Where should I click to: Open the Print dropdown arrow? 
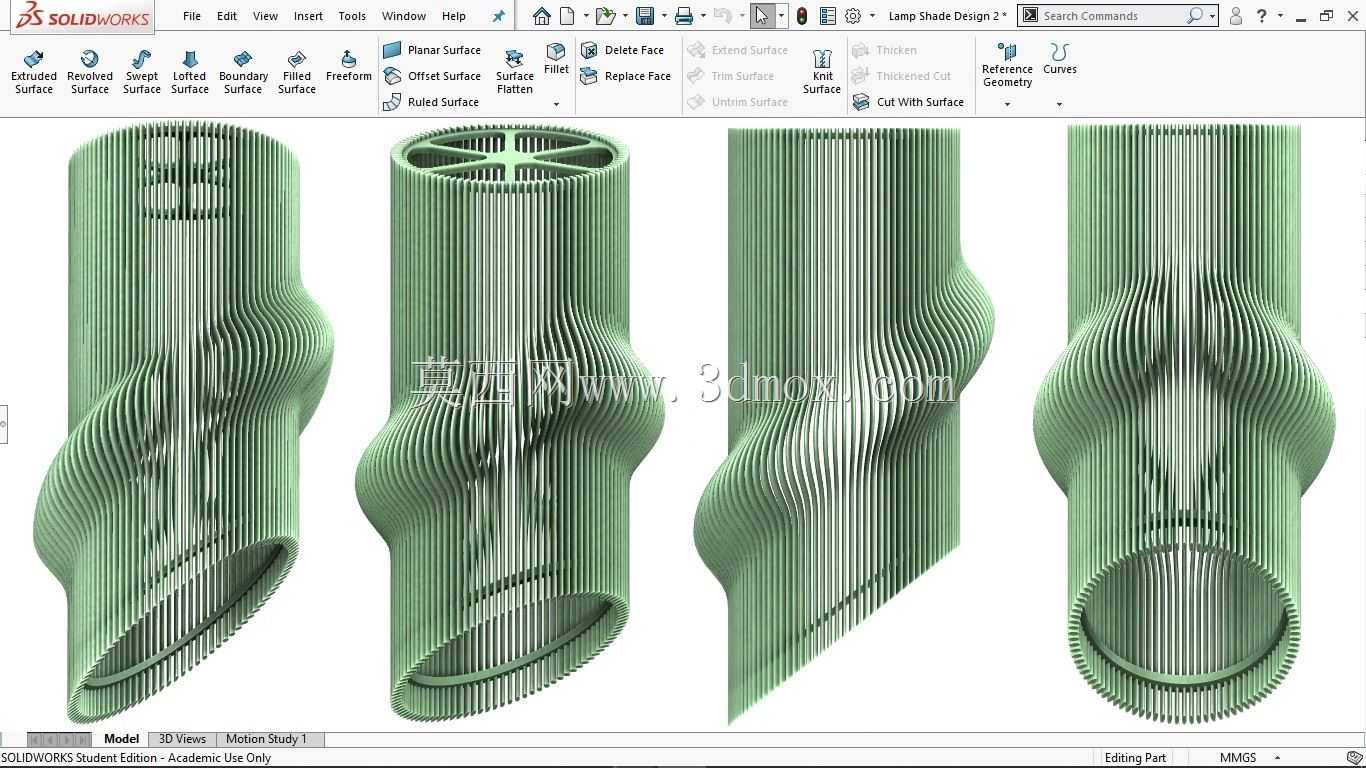[x=703, y=16]
